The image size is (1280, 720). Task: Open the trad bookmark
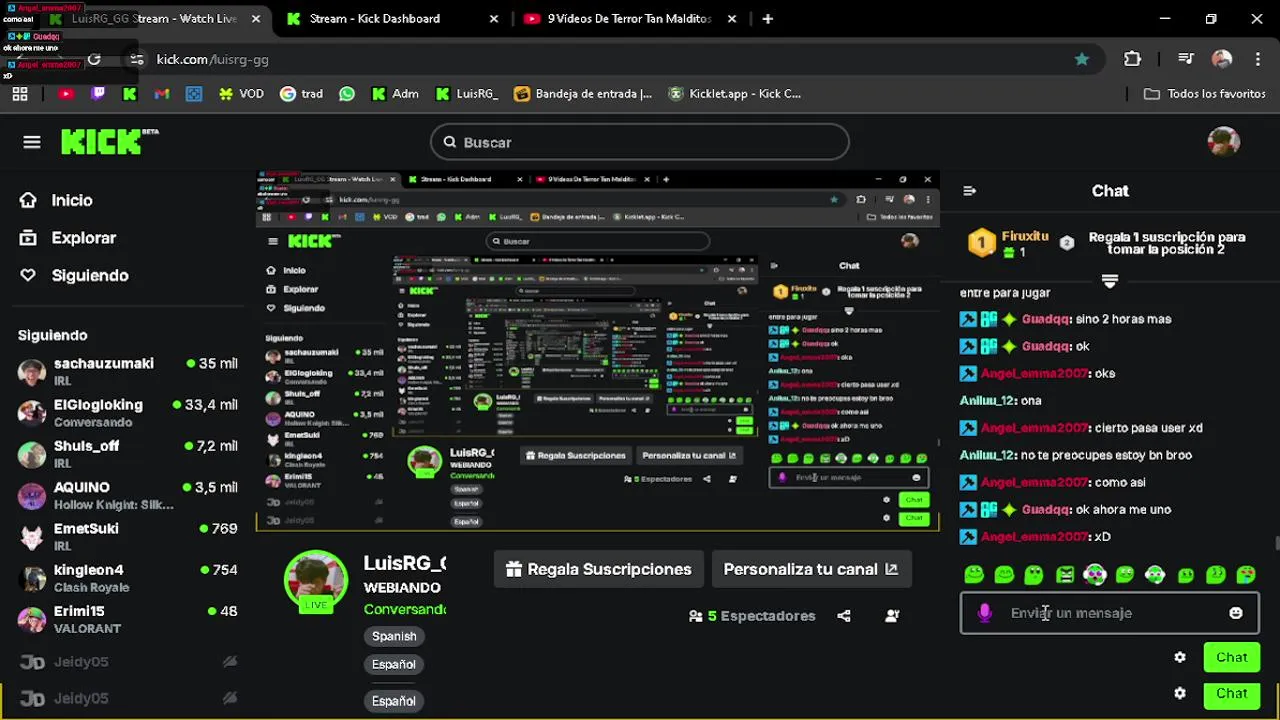coord(301,94)
